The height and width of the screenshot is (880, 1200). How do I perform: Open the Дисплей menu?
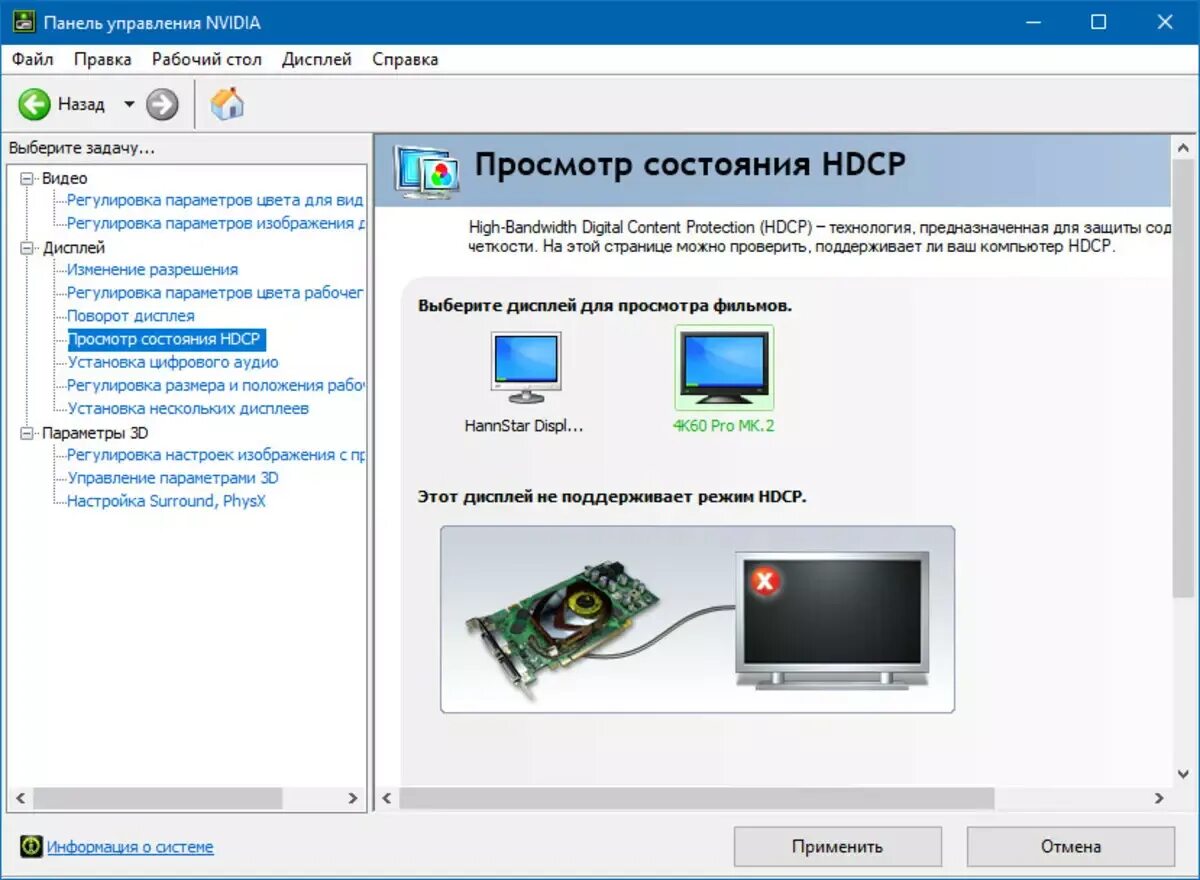(317, 59)
